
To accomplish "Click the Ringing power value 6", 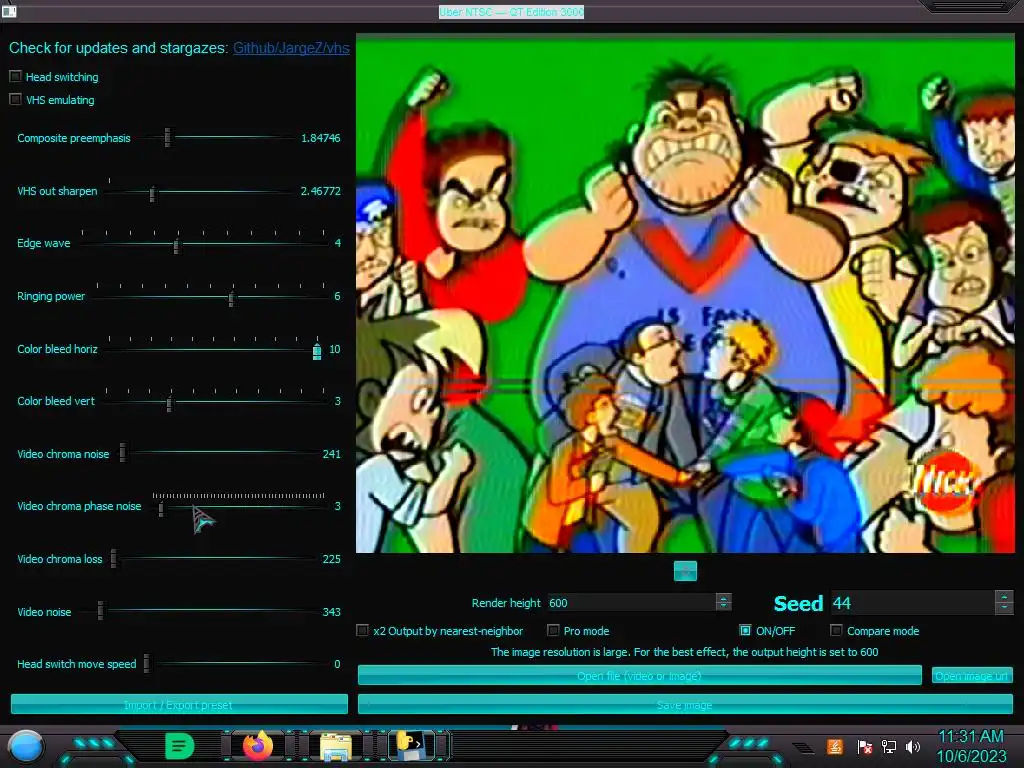I will coord(337,296).
